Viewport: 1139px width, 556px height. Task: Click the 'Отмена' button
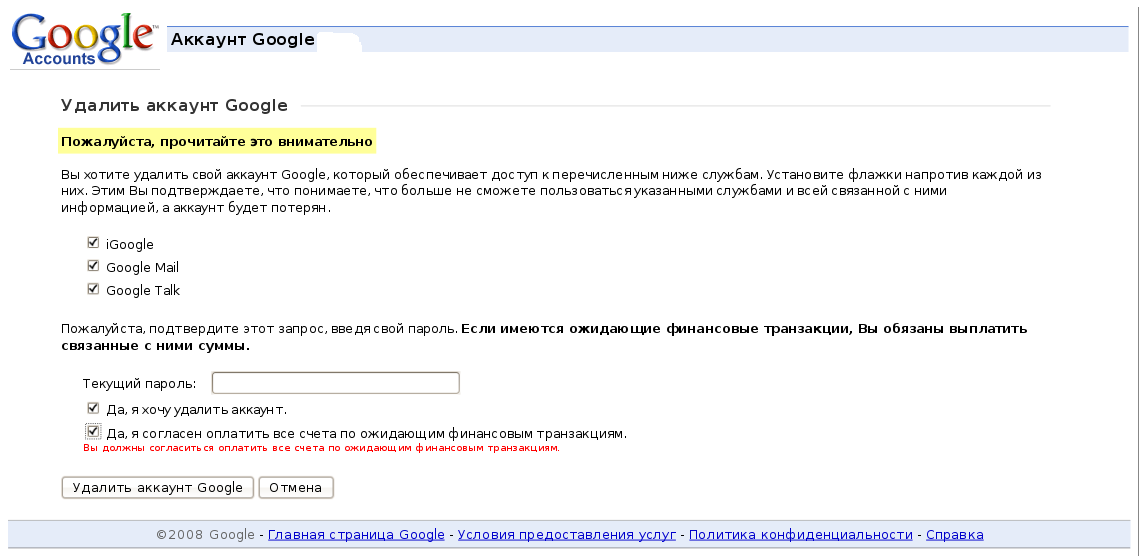click(x=296, y=488)
